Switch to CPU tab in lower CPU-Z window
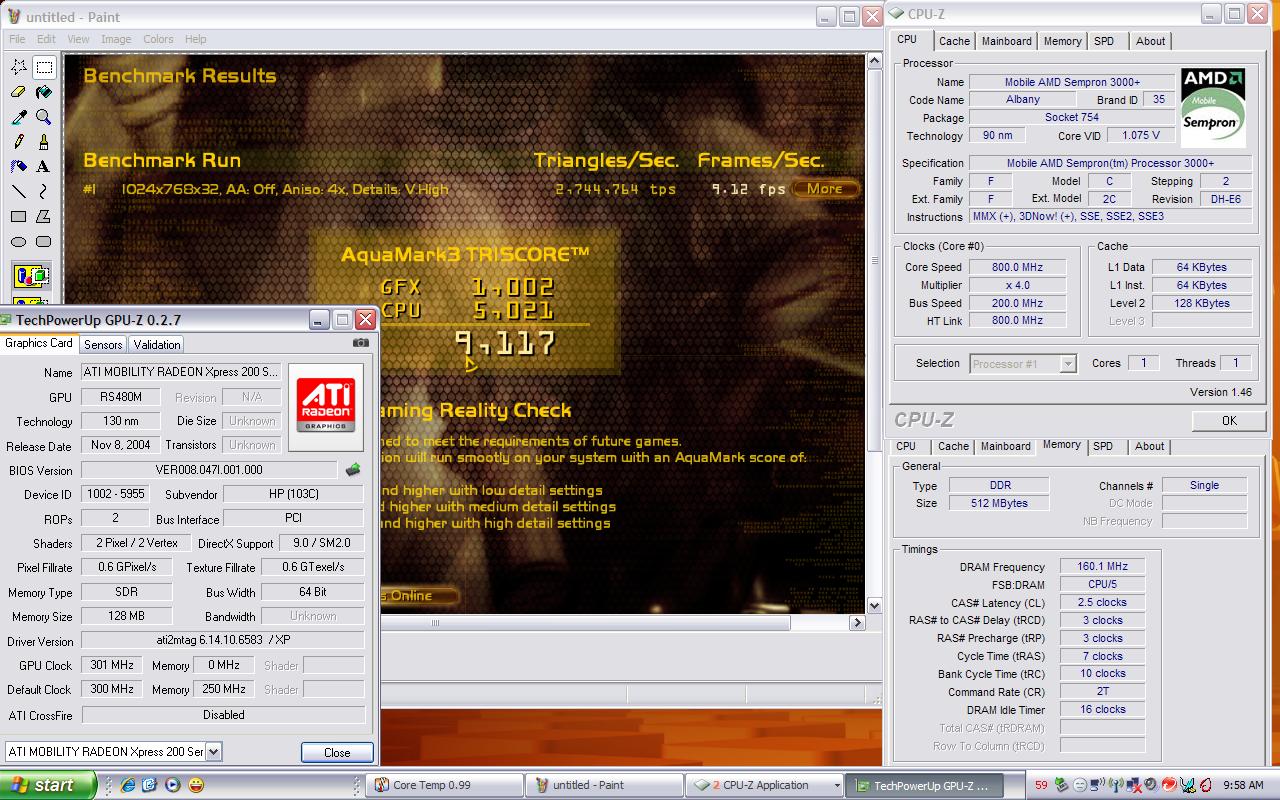The width and height of the screenshot is (1280, 800). pyautogui.click(x=906, y=446)
